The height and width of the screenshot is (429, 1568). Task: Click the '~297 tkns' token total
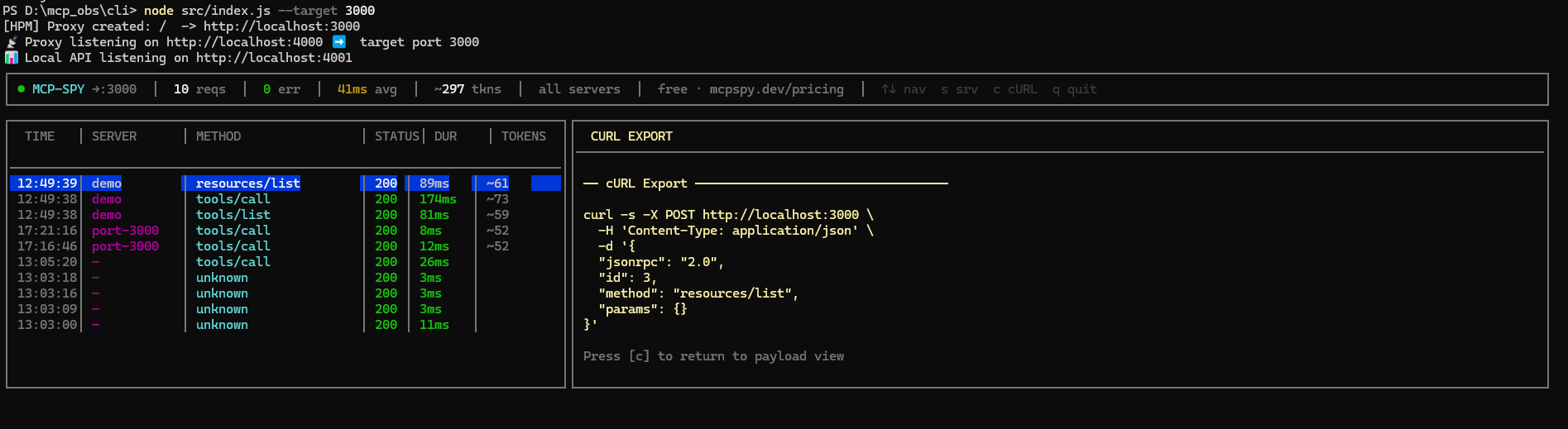468,89
